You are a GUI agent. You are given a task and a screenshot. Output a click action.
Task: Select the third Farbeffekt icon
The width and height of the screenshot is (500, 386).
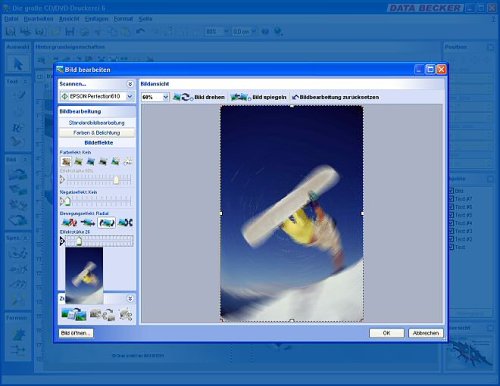pyautogui.click(x=91, y=162)
